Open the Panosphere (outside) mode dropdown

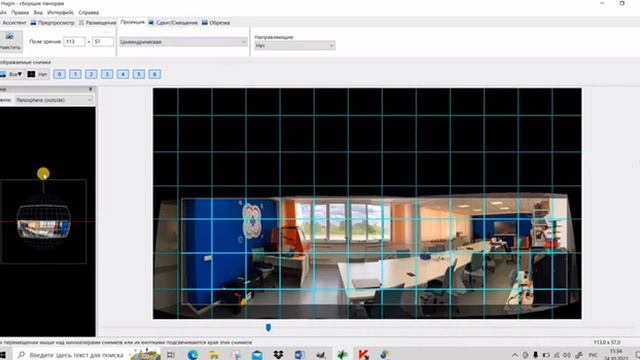pos(54,100)
